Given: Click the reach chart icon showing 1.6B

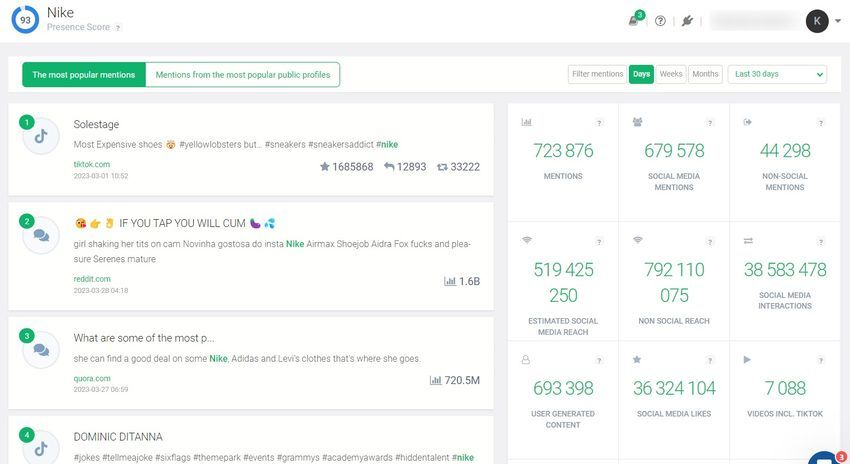Looking at the screenshot, I should [x=450, y=281].
